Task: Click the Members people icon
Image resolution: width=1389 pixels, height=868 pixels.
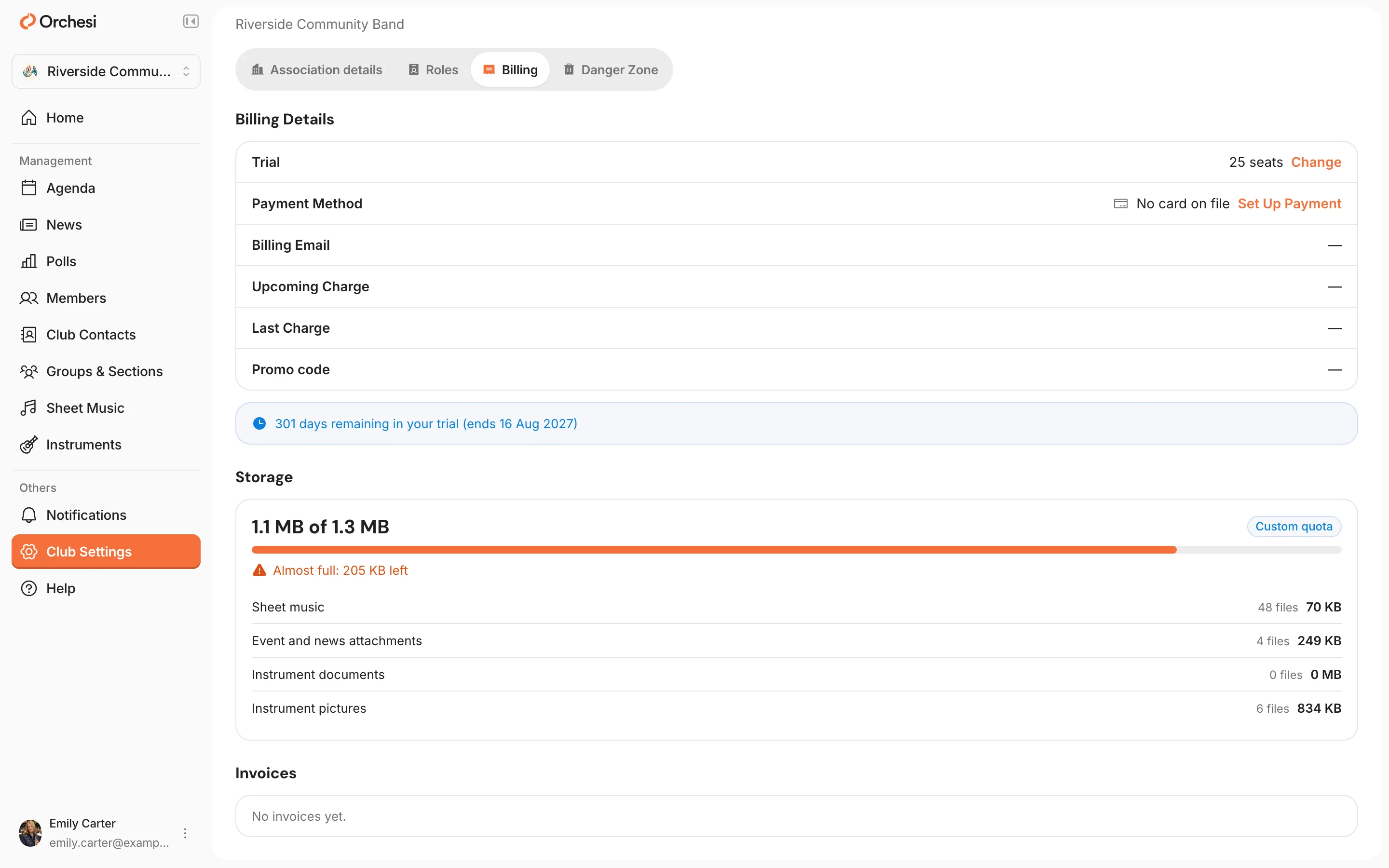Action: pos(29,298)
